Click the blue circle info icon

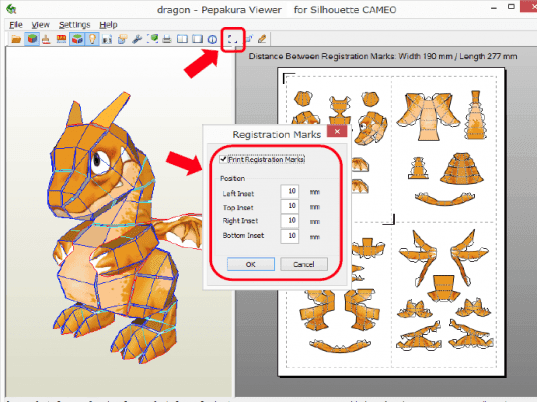[x=212, y=39]
